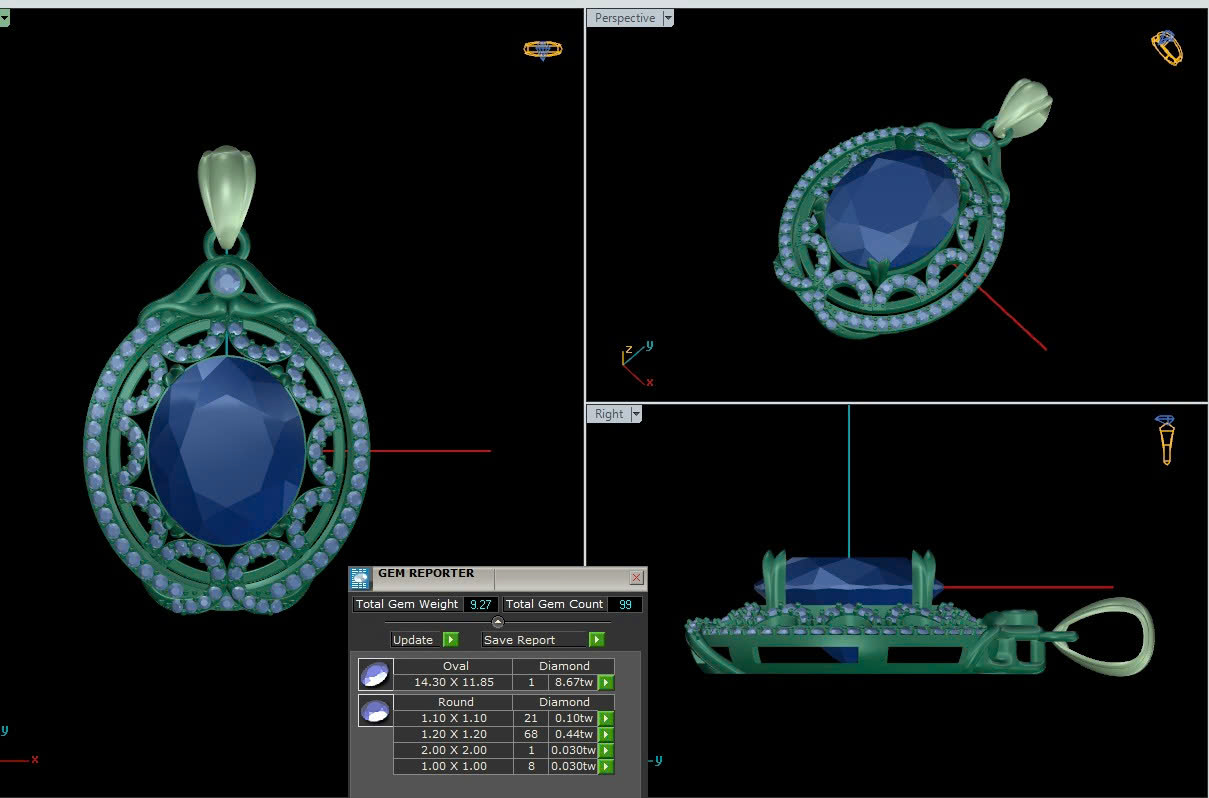
Task: Close the Gem Reporter panel
Action: (x=636, y=578)
